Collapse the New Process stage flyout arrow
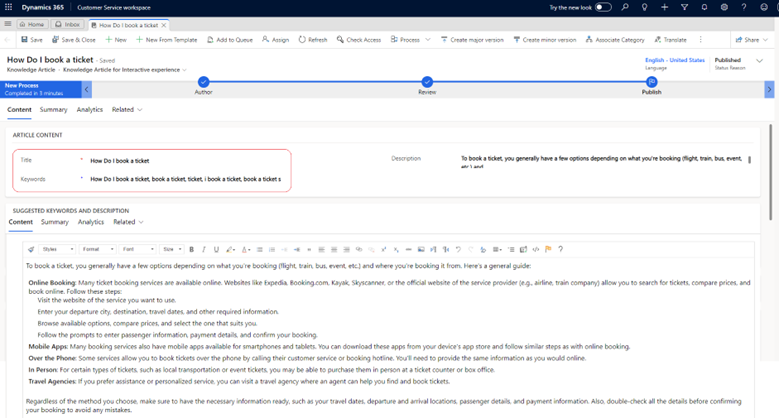Screen dimensions: 779x418 click(x=86, y=89)
